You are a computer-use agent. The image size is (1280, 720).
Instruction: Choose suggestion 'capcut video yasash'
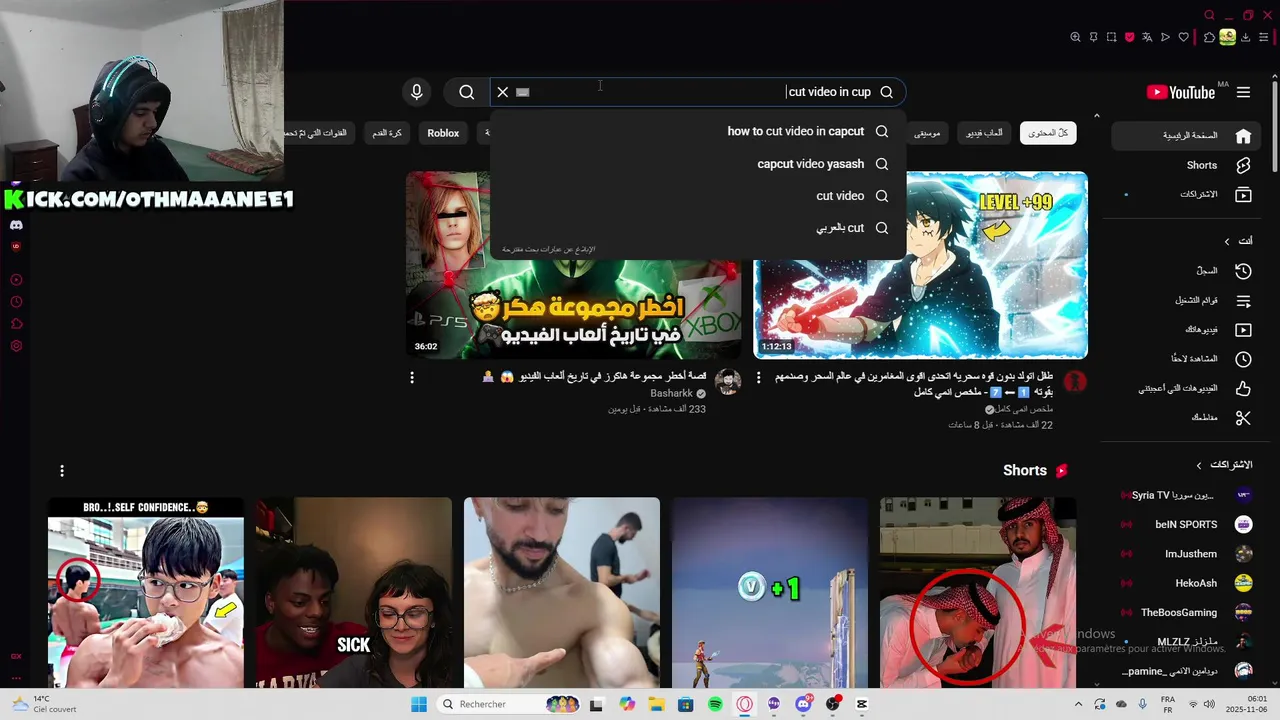tap(698, 164)
